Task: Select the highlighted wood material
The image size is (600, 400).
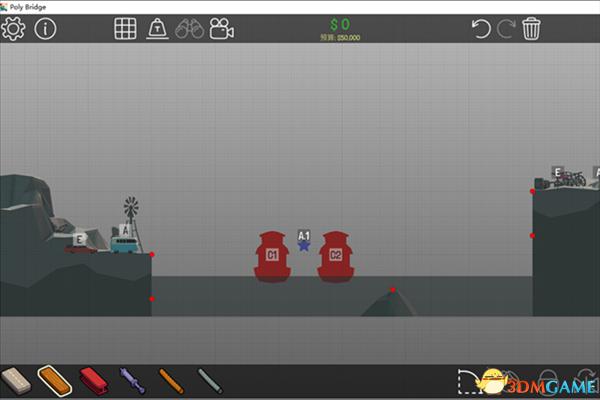Action: (x=55, y=380)
